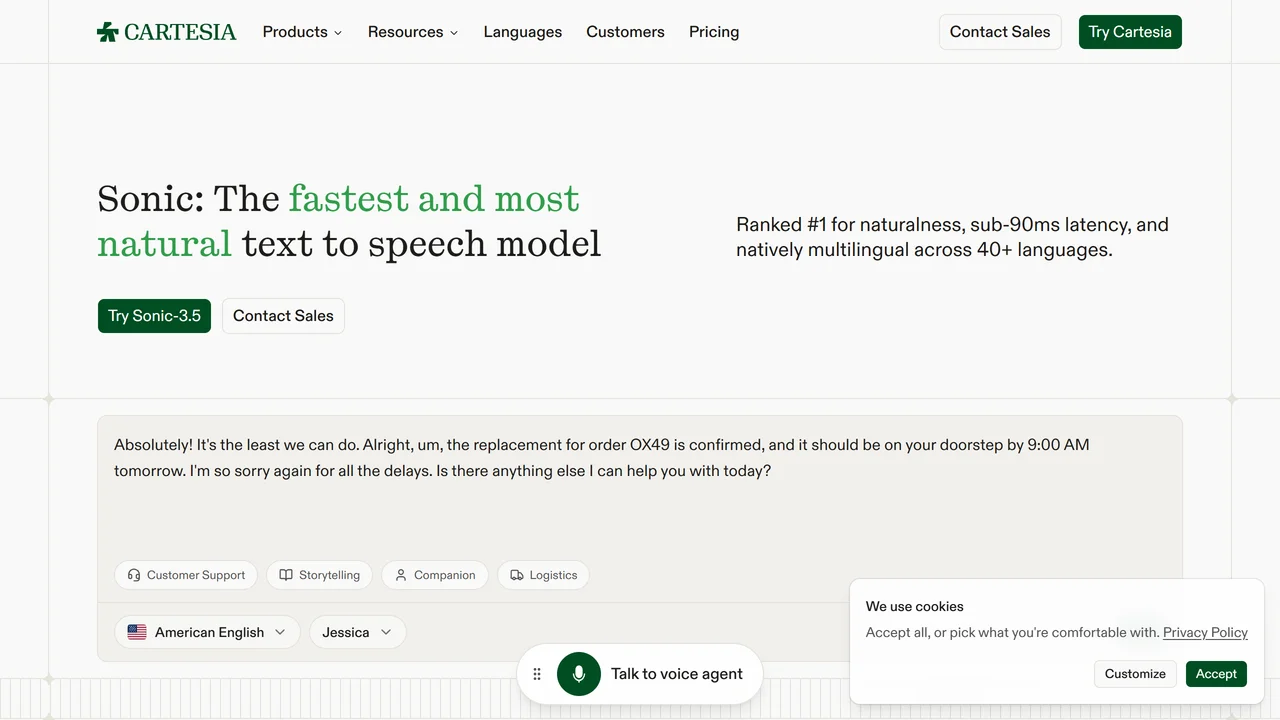Select the Customer Support sample chip
The image size is (1280, 720).
pyautogui.click(x=186, y=575)
